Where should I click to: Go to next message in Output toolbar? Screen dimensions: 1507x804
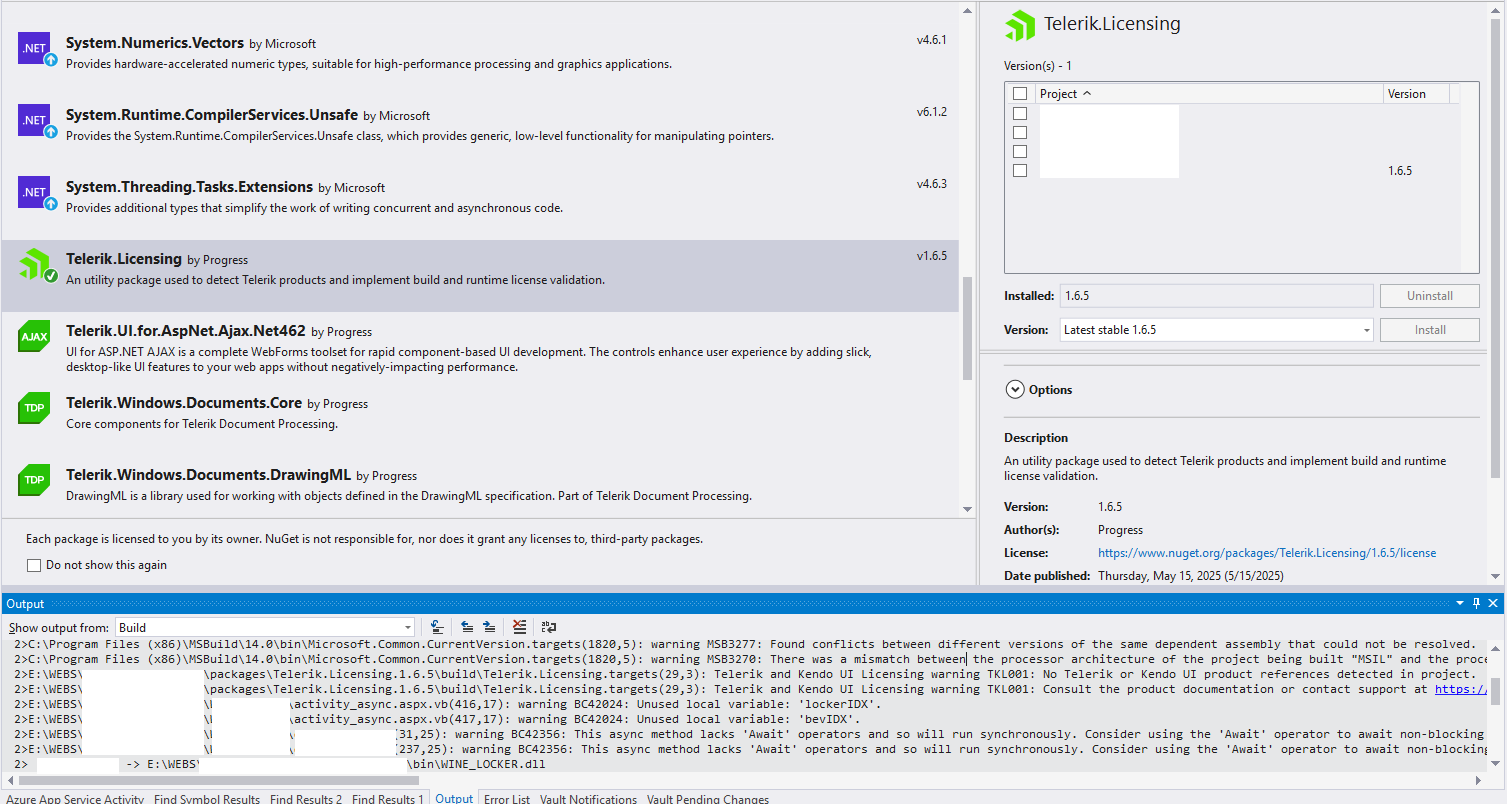[489, 627]
